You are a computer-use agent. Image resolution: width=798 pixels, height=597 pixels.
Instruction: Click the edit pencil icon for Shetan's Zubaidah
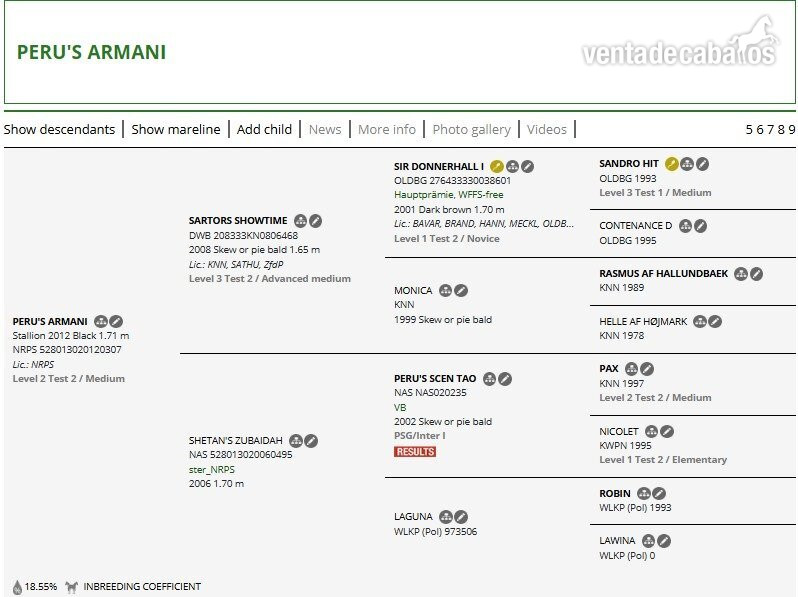pyautogui.click(x=311, y=441)
